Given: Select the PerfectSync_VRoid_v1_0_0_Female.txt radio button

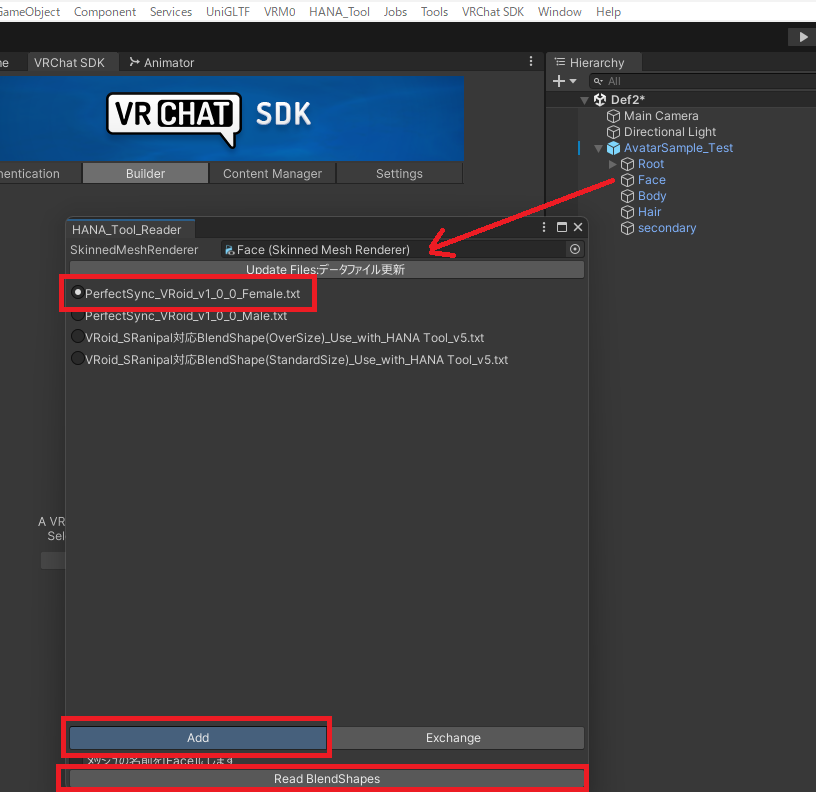Looking at the screenshot, I should tap(77, 292).
